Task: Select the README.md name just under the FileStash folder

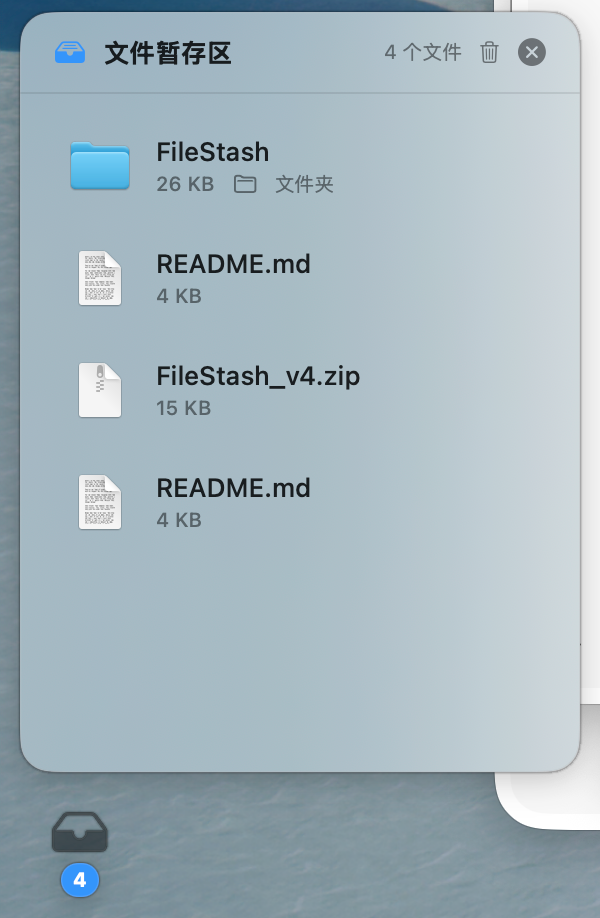Action: pyautogui.click(x=233, y=264)
